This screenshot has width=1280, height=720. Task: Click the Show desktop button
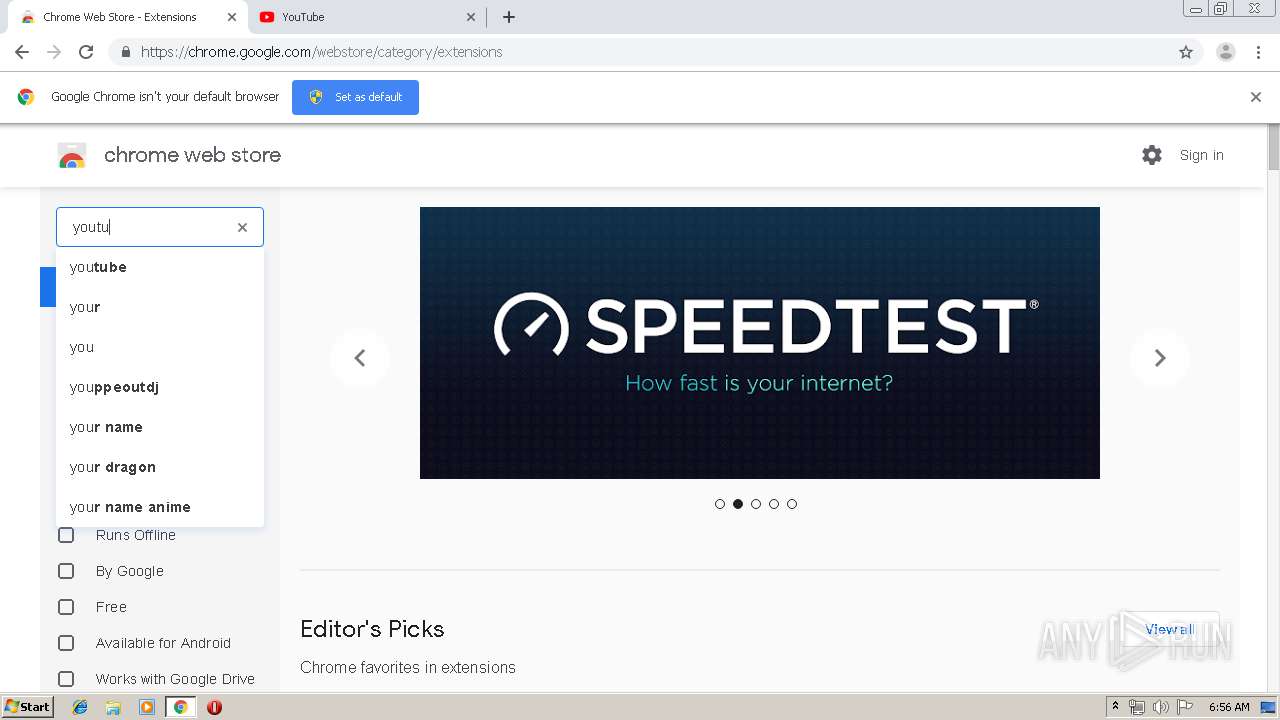pos(1269,707)
